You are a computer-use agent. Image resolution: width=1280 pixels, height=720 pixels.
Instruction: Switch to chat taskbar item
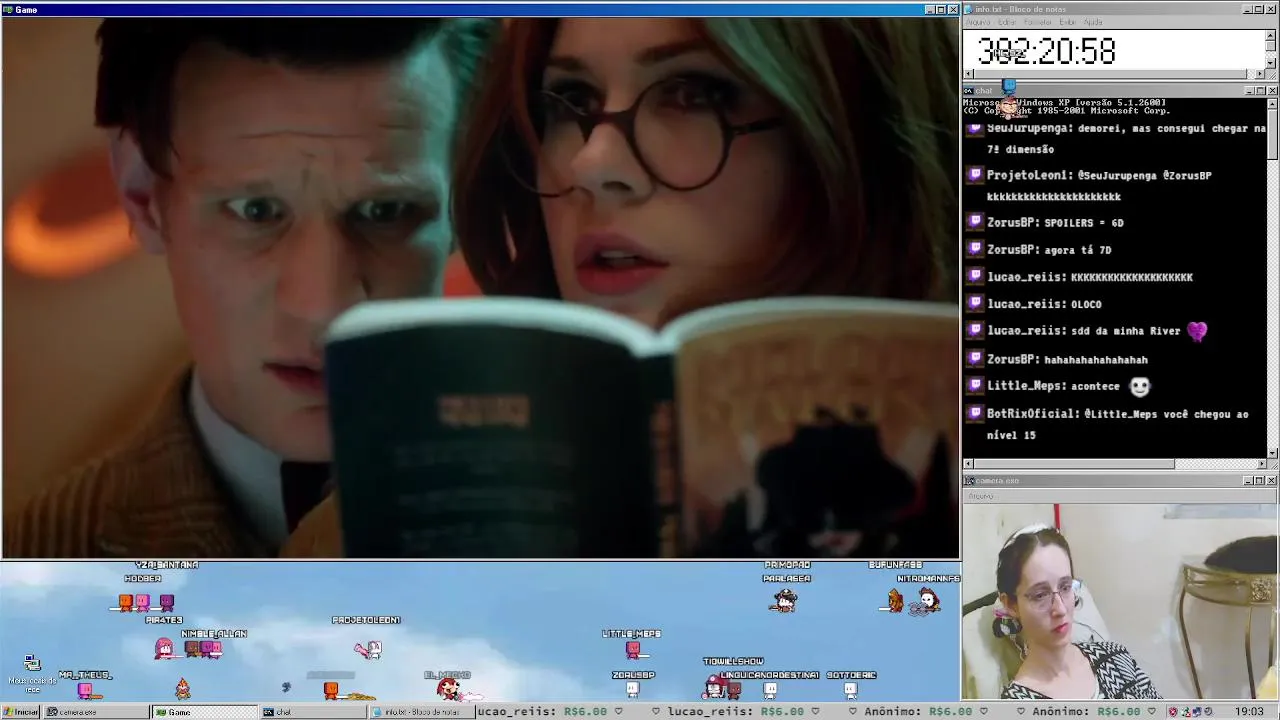pyautogui.click(x=312, y=712)
